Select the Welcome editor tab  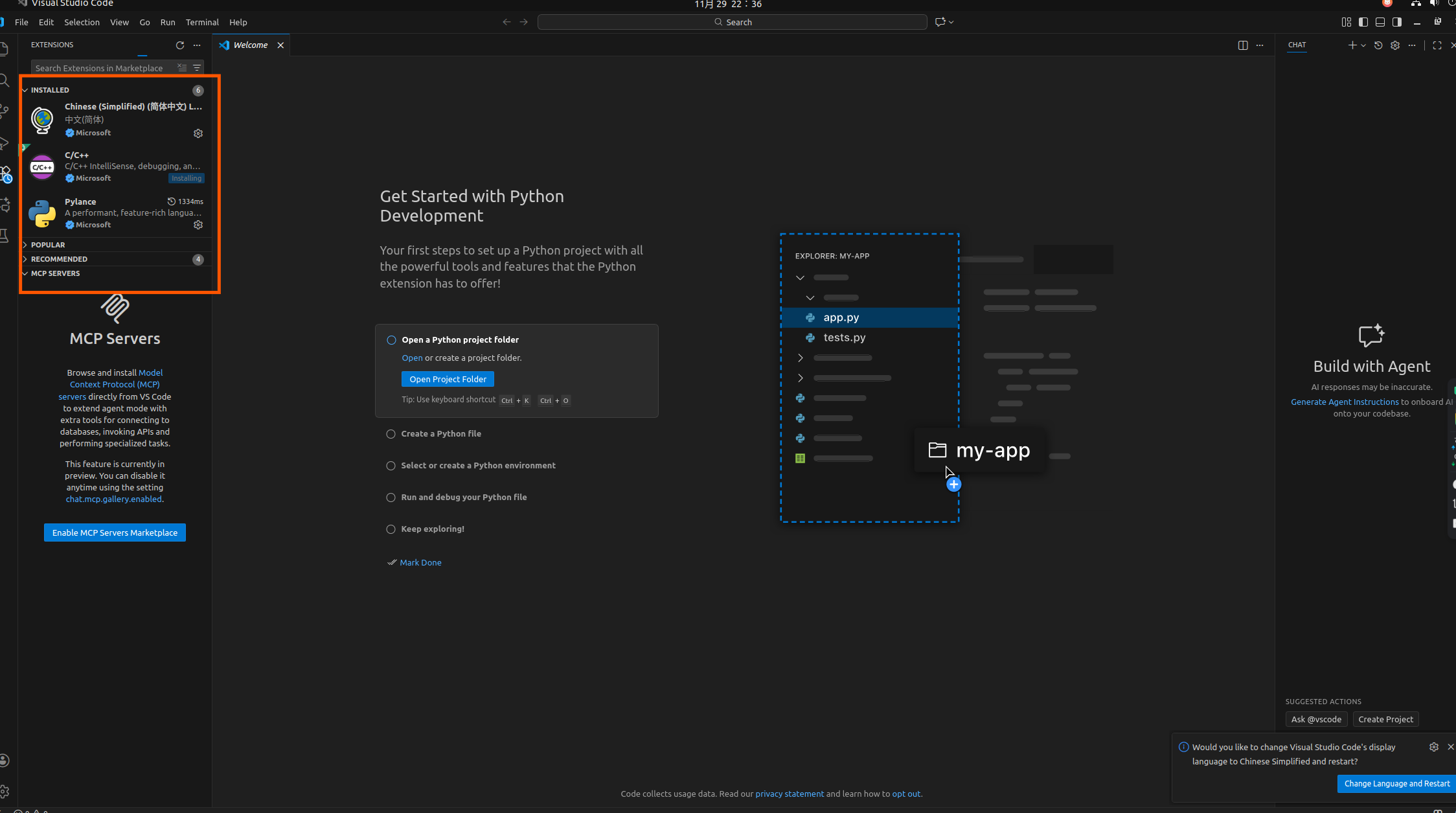[250, 45]
